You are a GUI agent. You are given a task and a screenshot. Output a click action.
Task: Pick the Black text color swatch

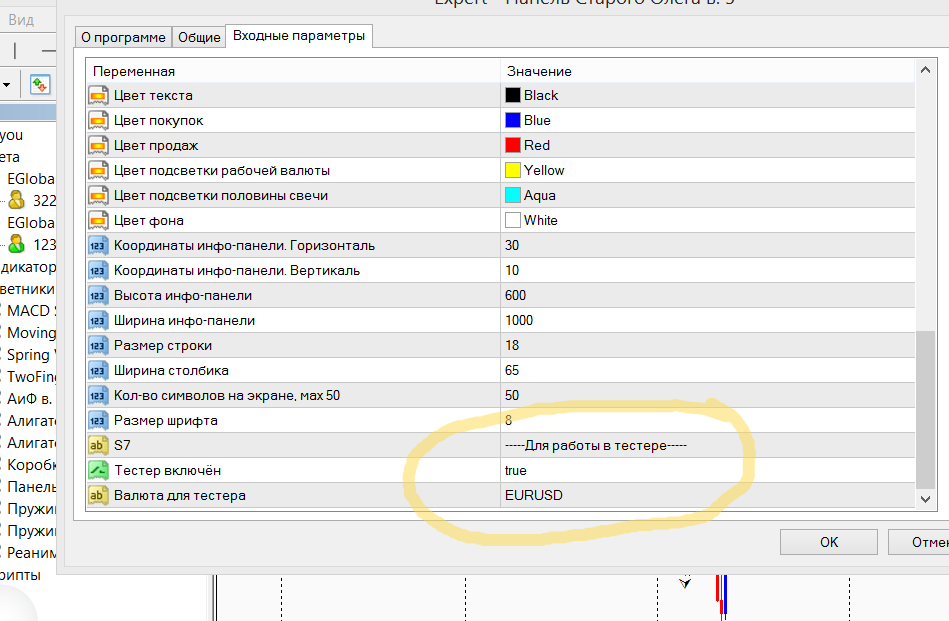tap(513, 96)
